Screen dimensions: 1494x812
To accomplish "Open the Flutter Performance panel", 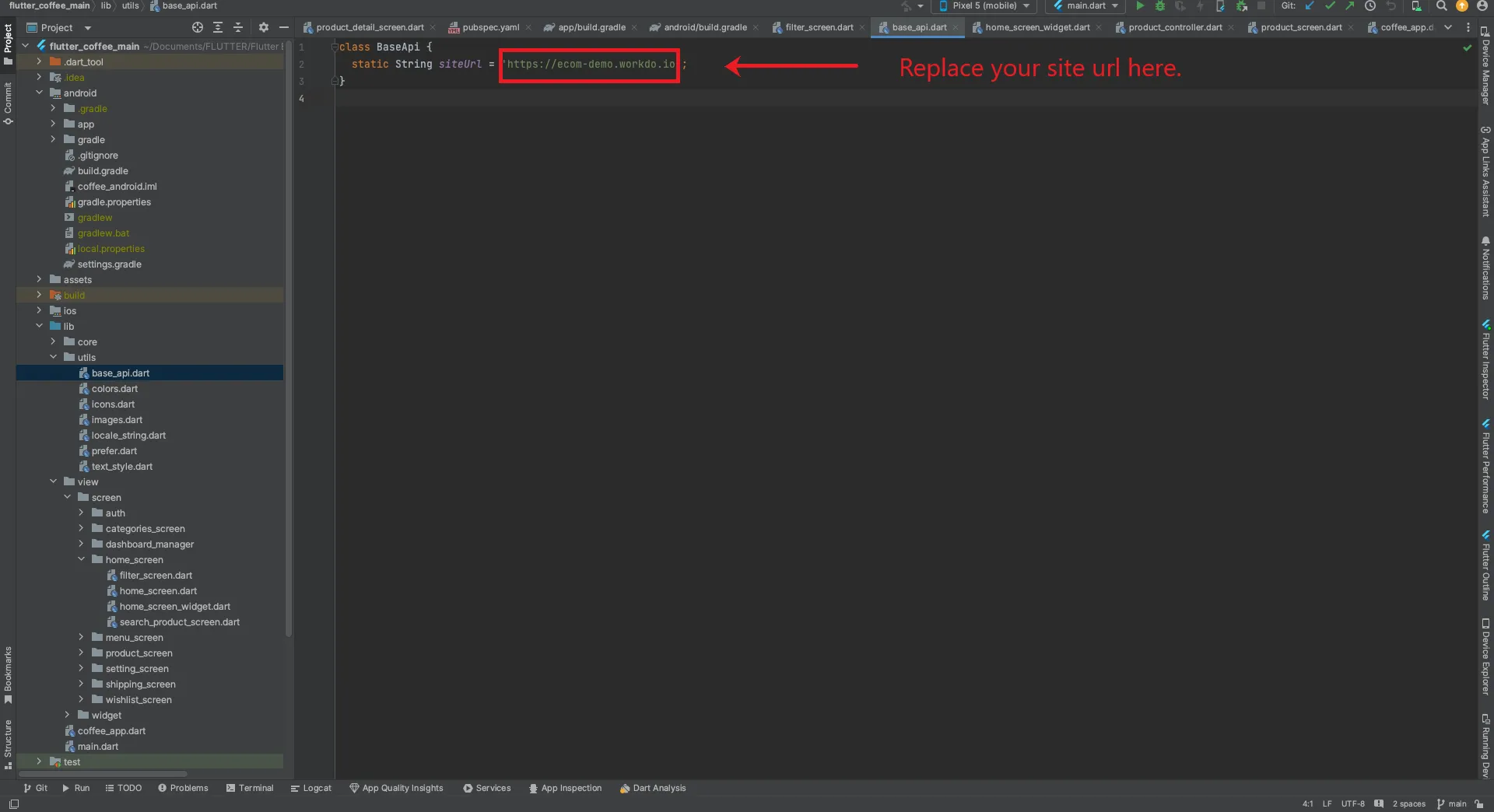I will point(1486,467).
